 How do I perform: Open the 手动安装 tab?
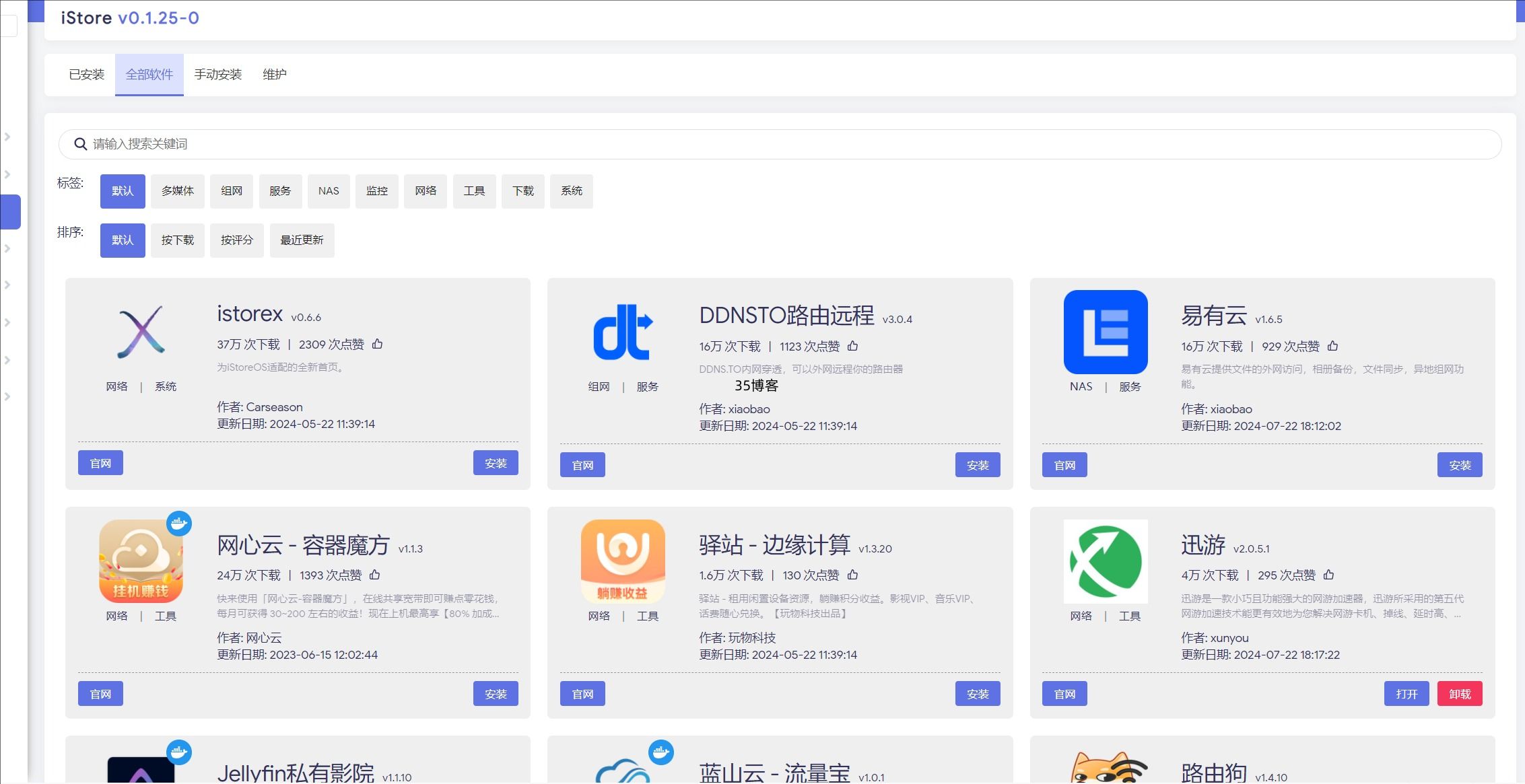218,75
